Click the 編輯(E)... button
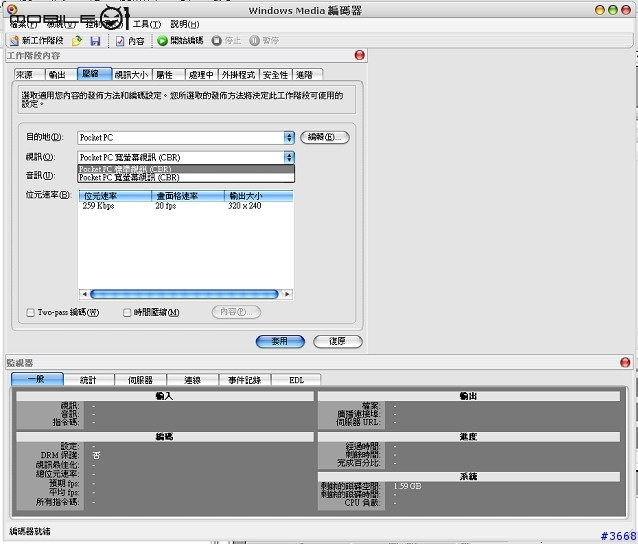This screenshot has width=638, height=544. [x=325, y=137]
